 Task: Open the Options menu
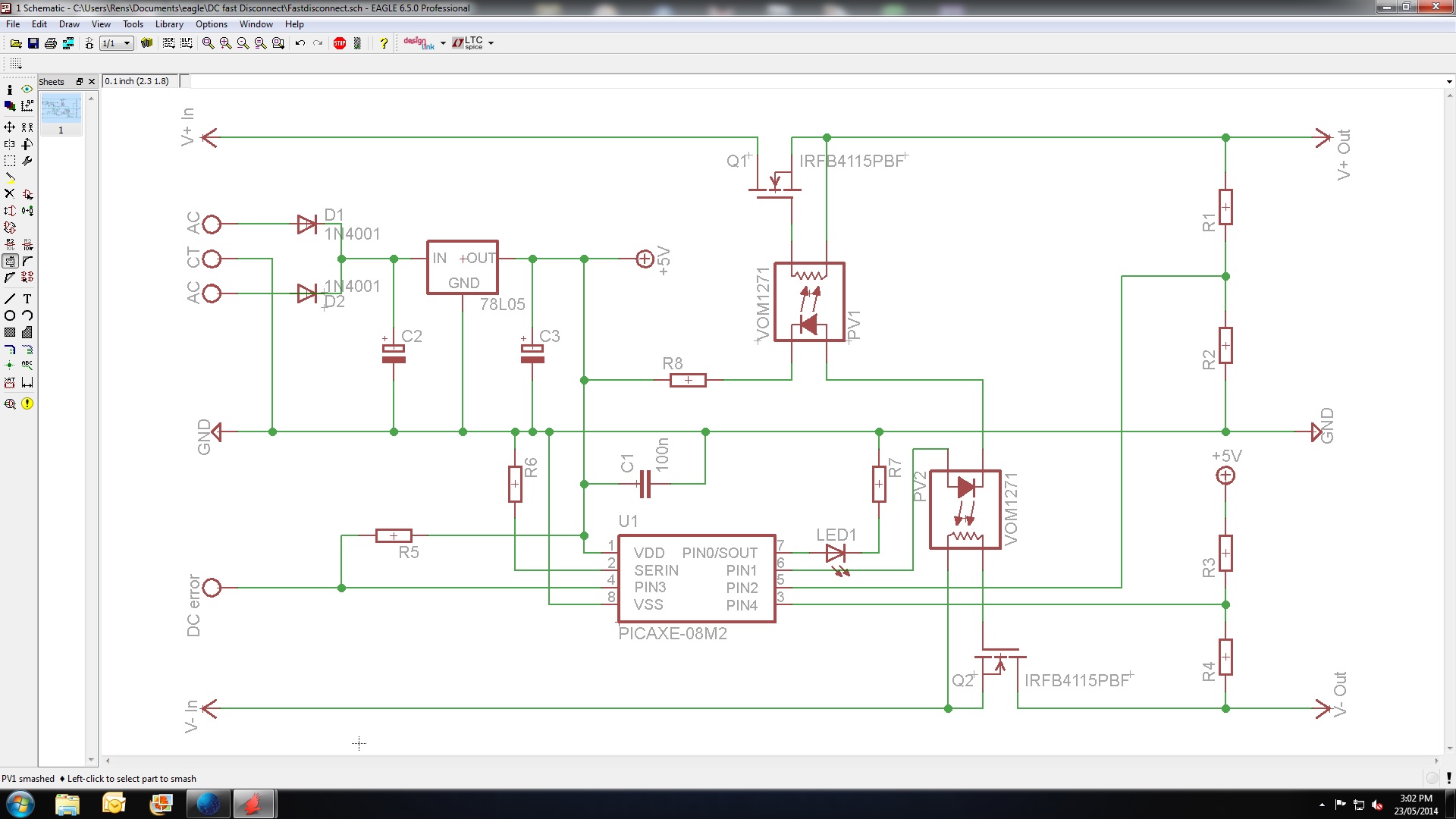[x=212, y=24]
